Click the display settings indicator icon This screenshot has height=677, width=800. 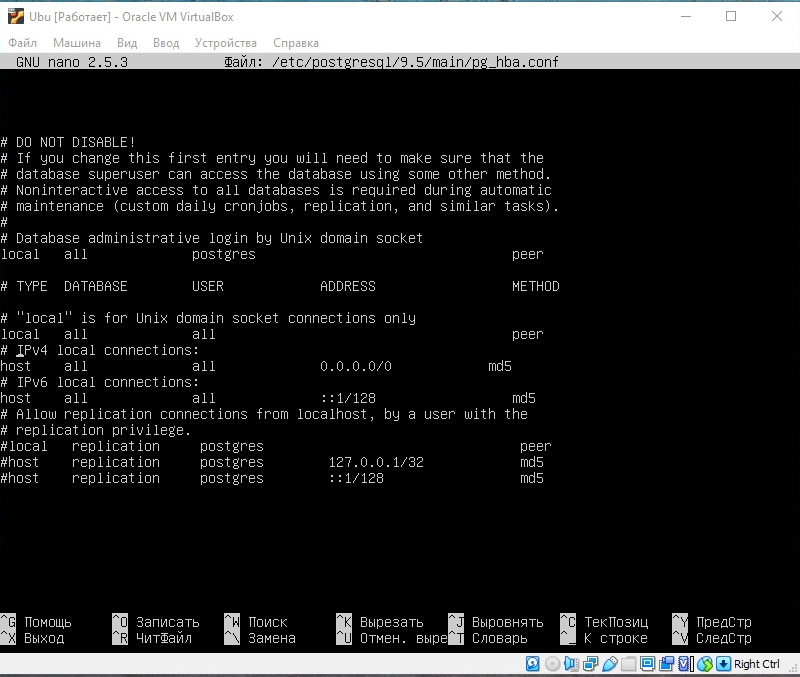(647, 664)
